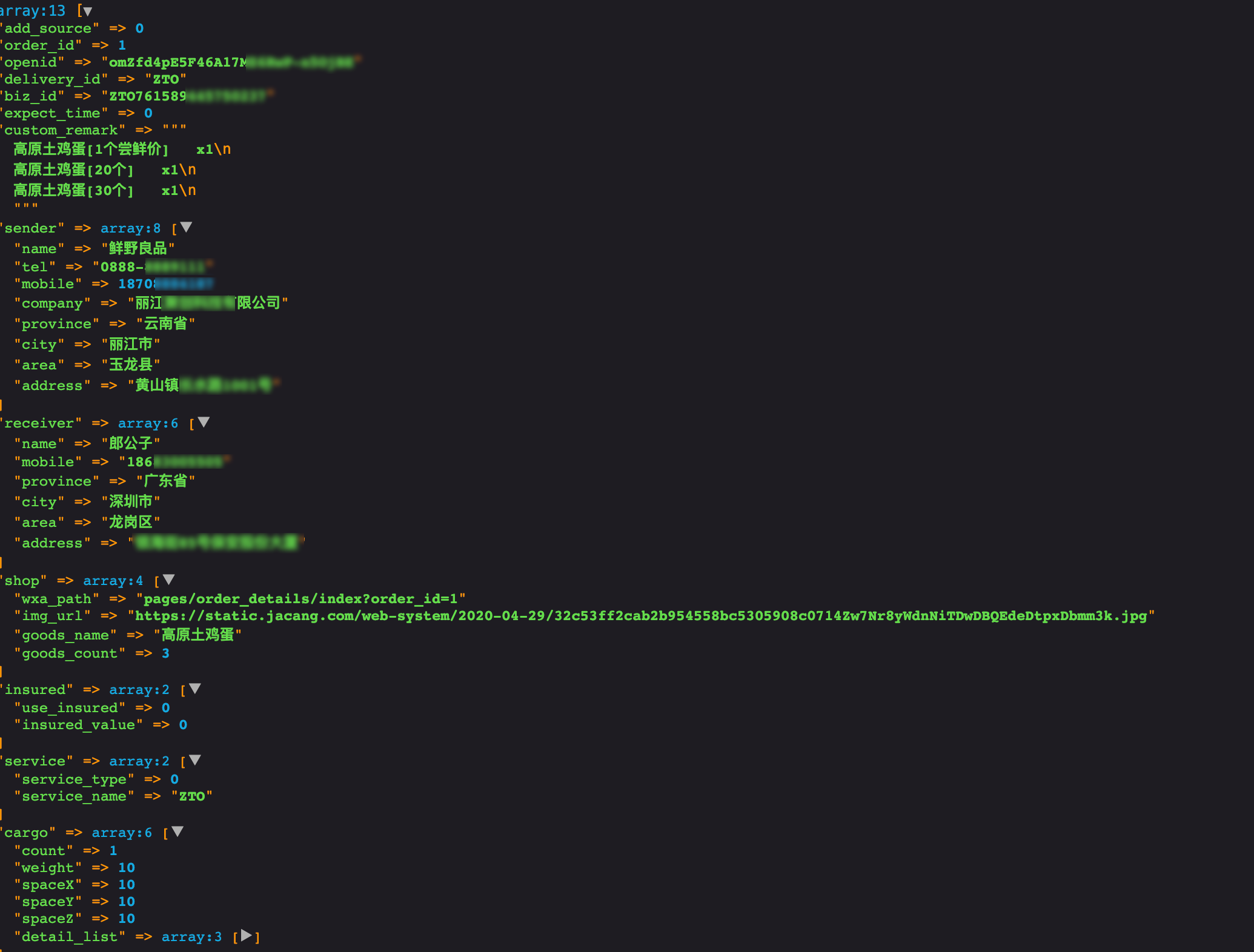
Task: Click the goods_count value 3
Action: [x=165, y=653]
